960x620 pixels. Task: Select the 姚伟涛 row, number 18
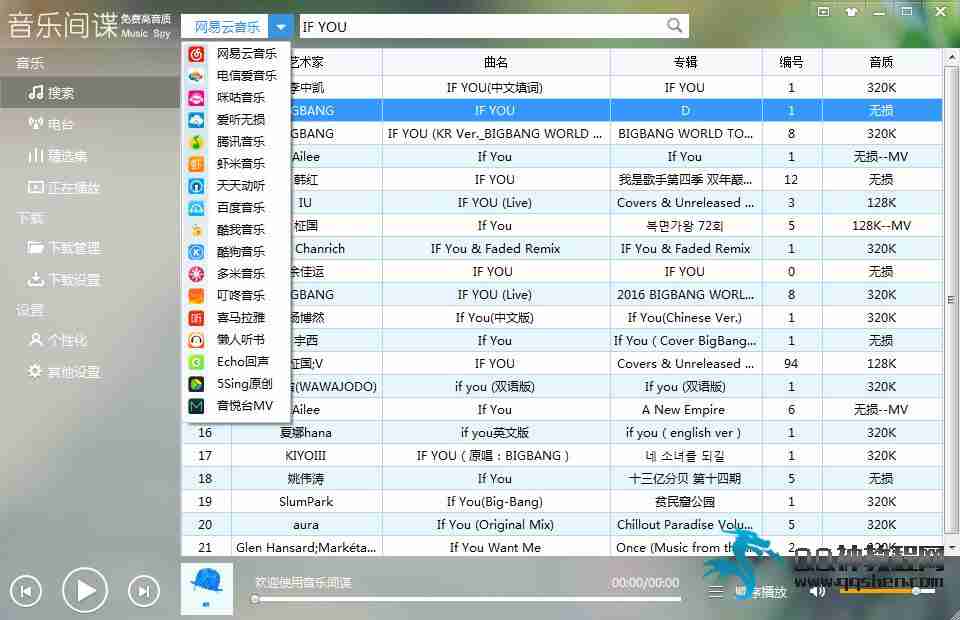[x=561, y=479]
